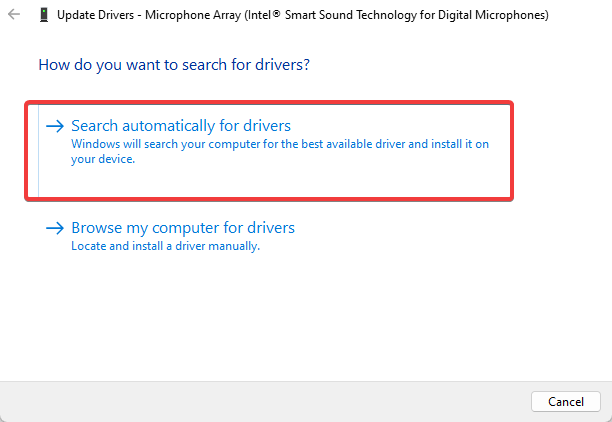Click the 'Locate and install a driver manually' text
This screenshot has width=612, height=422.
(165, 246)
